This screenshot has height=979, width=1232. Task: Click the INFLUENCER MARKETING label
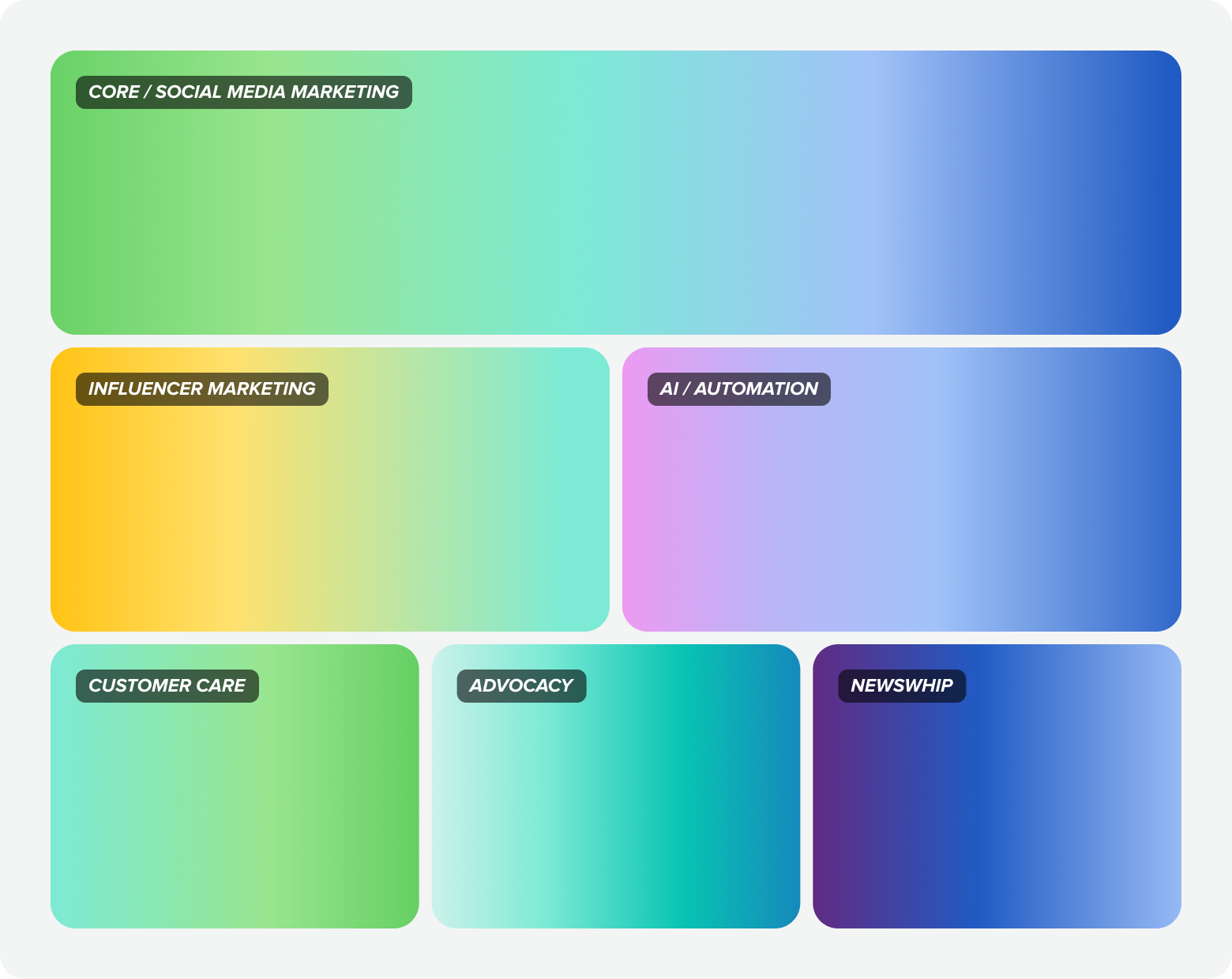(x=201, y=388)
